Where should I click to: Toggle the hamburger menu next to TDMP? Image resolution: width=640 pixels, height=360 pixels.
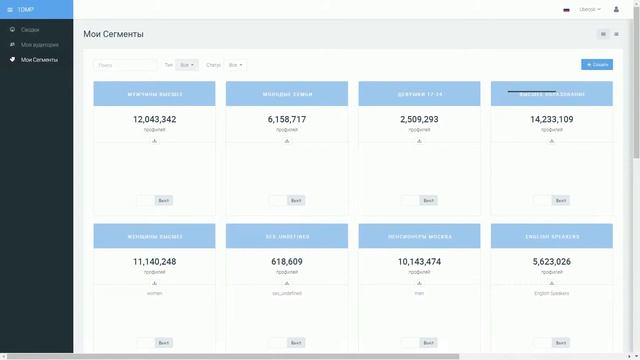[x=10, y=9]
